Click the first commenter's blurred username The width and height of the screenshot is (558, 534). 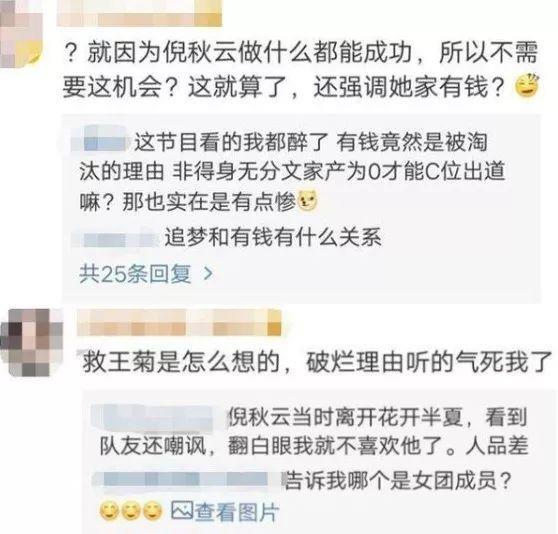140,14
